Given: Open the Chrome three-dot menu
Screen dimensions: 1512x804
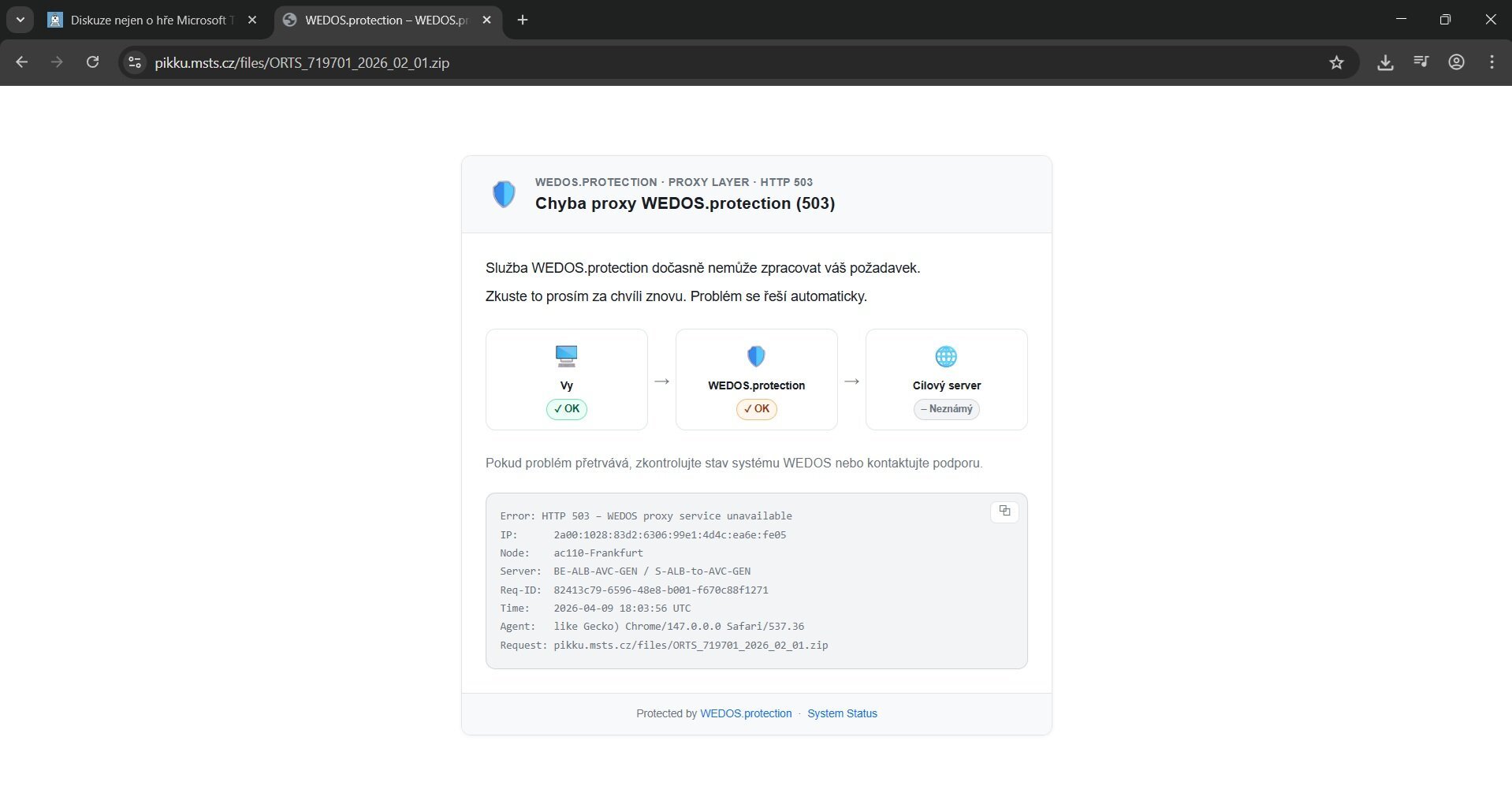Looking at the screenshot, I should [1492, 62].
